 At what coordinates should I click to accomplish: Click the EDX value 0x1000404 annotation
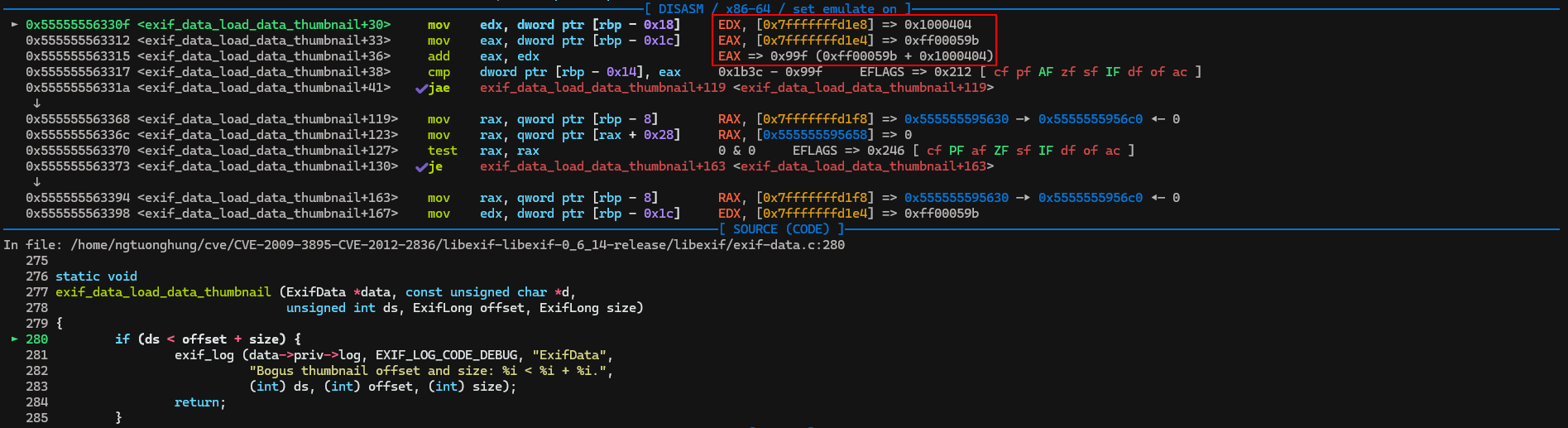coord(937,25)
